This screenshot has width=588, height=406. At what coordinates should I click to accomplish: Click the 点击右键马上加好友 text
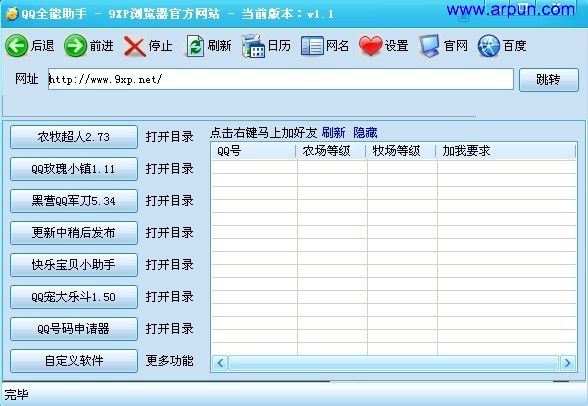263,132
